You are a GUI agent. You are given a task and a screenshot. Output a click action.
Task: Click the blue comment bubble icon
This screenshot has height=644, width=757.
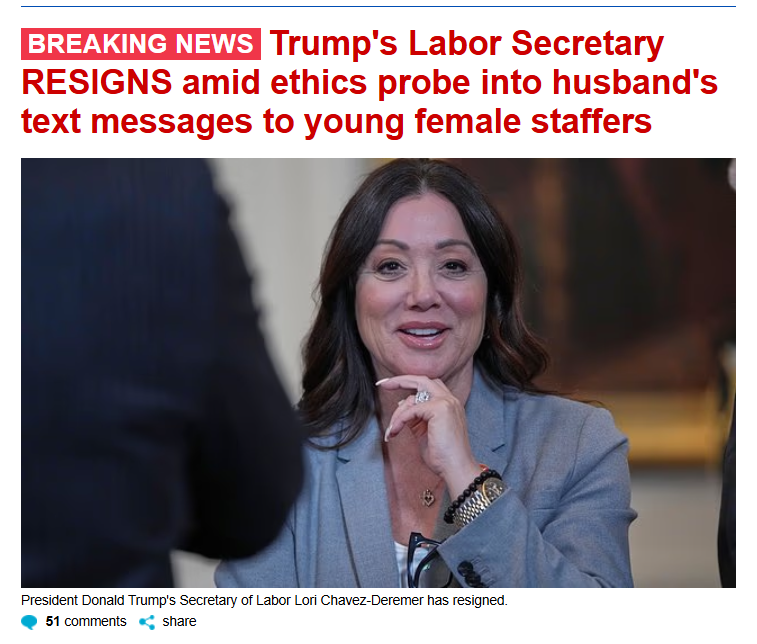[x=29, y=622]
